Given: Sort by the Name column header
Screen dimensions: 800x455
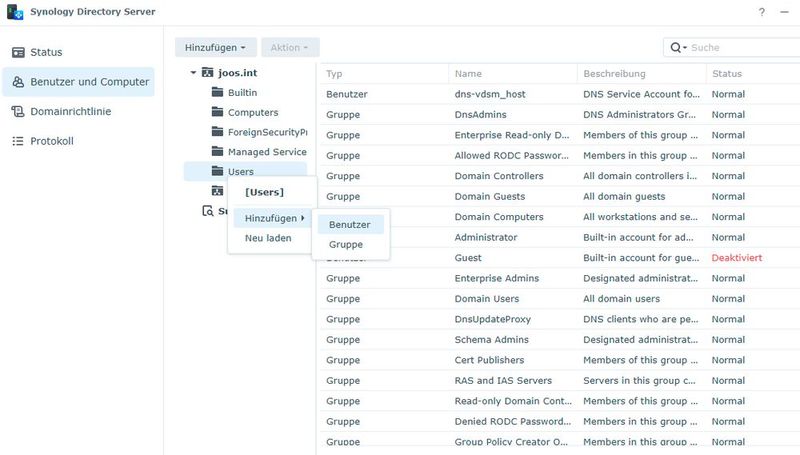Looking at the screenshot, I should click(513, 74).
